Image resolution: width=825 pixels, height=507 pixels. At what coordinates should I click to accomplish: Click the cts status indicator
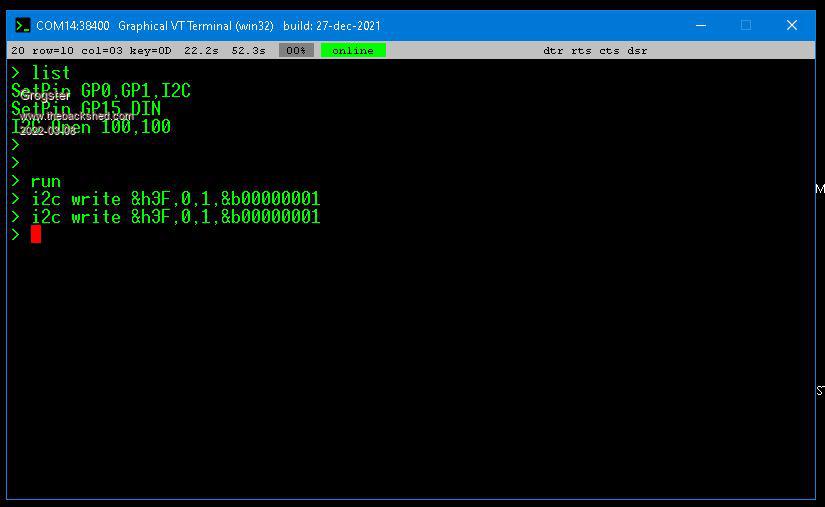(609, 50)
